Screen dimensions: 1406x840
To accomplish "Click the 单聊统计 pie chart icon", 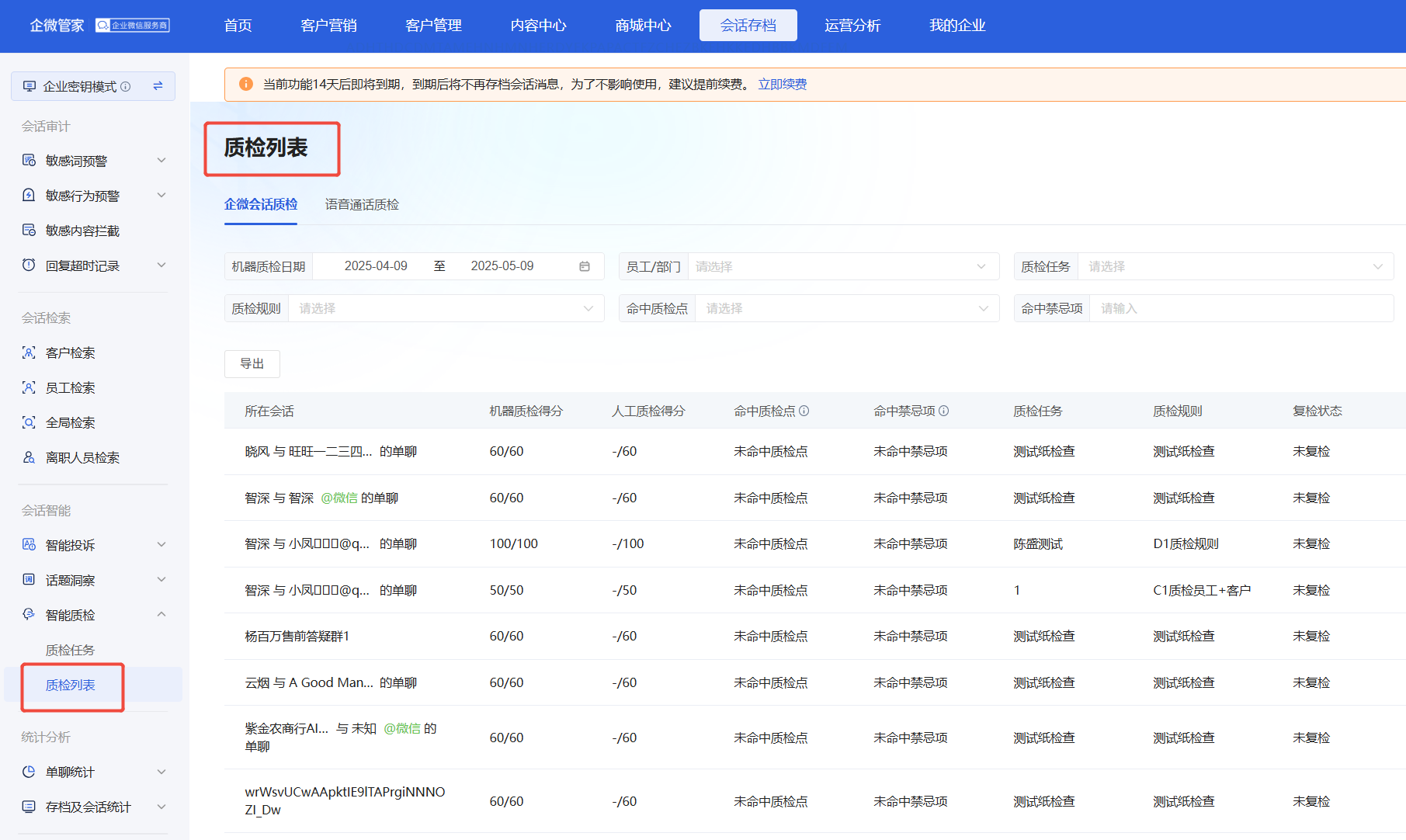I will tap(29, 772).
